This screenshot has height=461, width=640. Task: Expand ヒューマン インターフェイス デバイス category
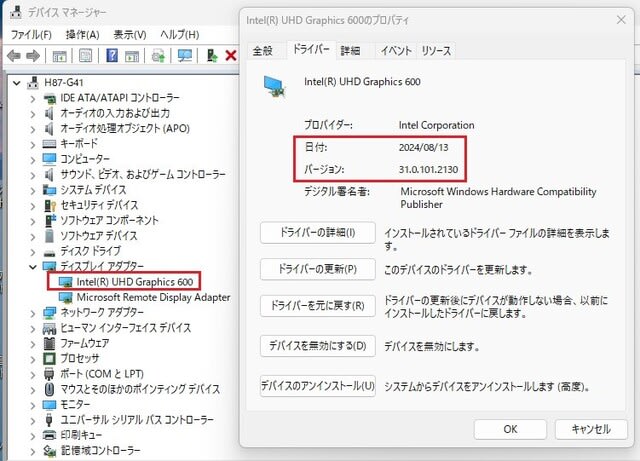pyautogui.click(x=33, y=328)
